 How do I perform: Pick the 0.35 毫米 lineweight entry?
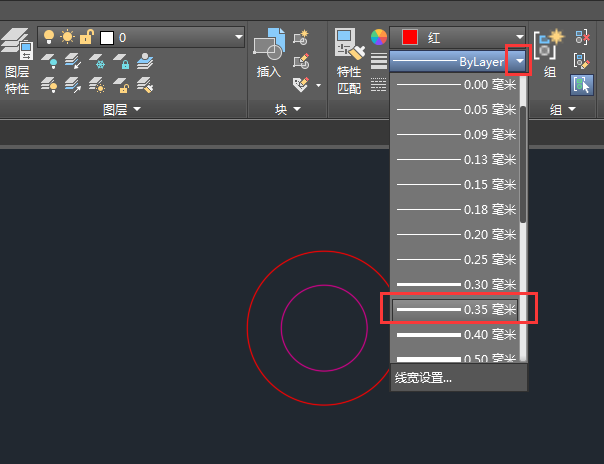tap(455, 310)
